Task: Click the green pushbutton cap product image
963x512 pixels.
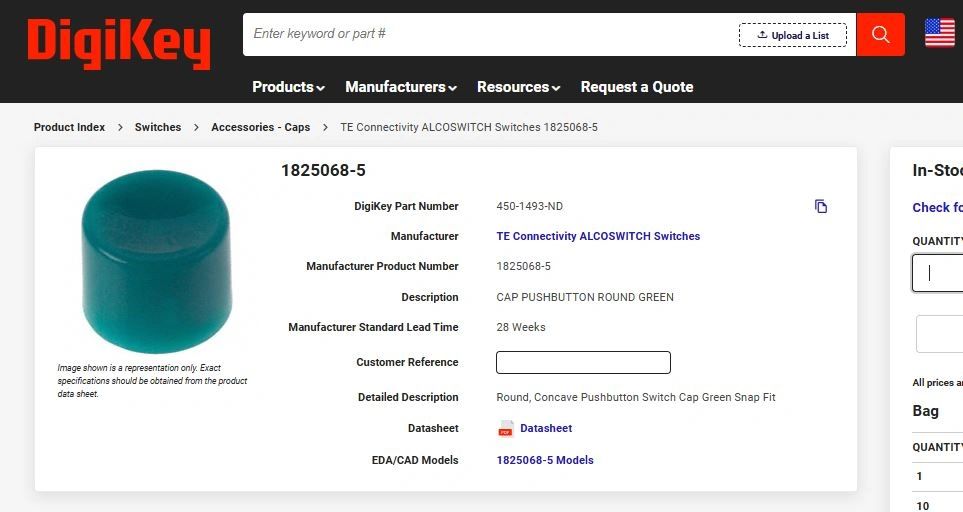Action: (x=156, y=261)
